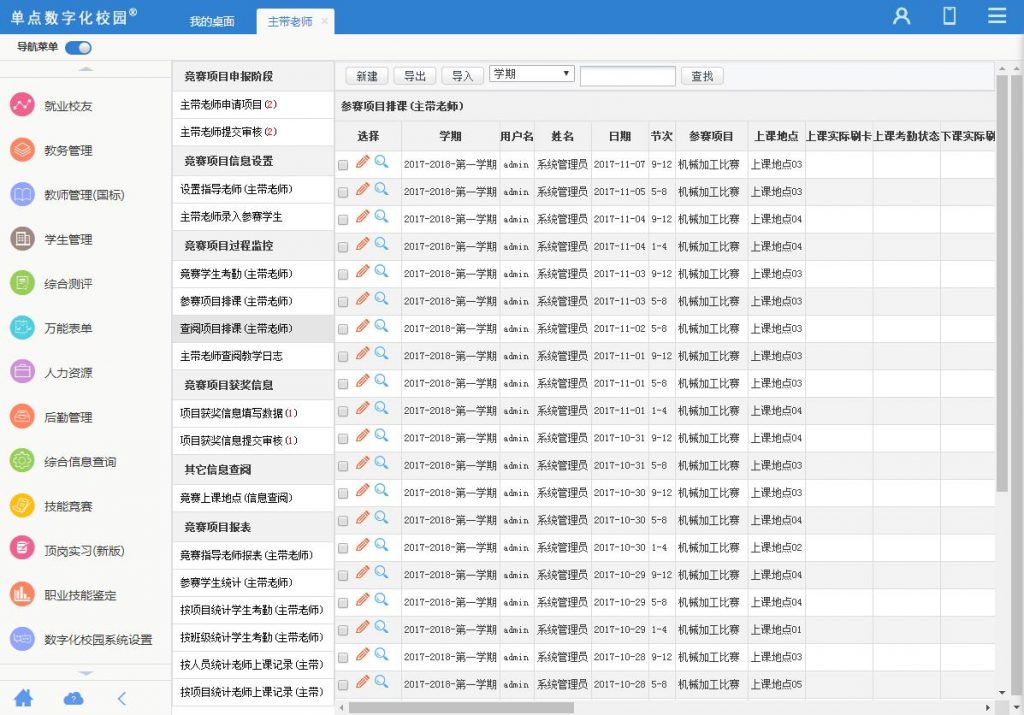Open the 综合信息查询 sidebar icon
This screenshot has width=1024, height=715.
click(x=22, y=461)
